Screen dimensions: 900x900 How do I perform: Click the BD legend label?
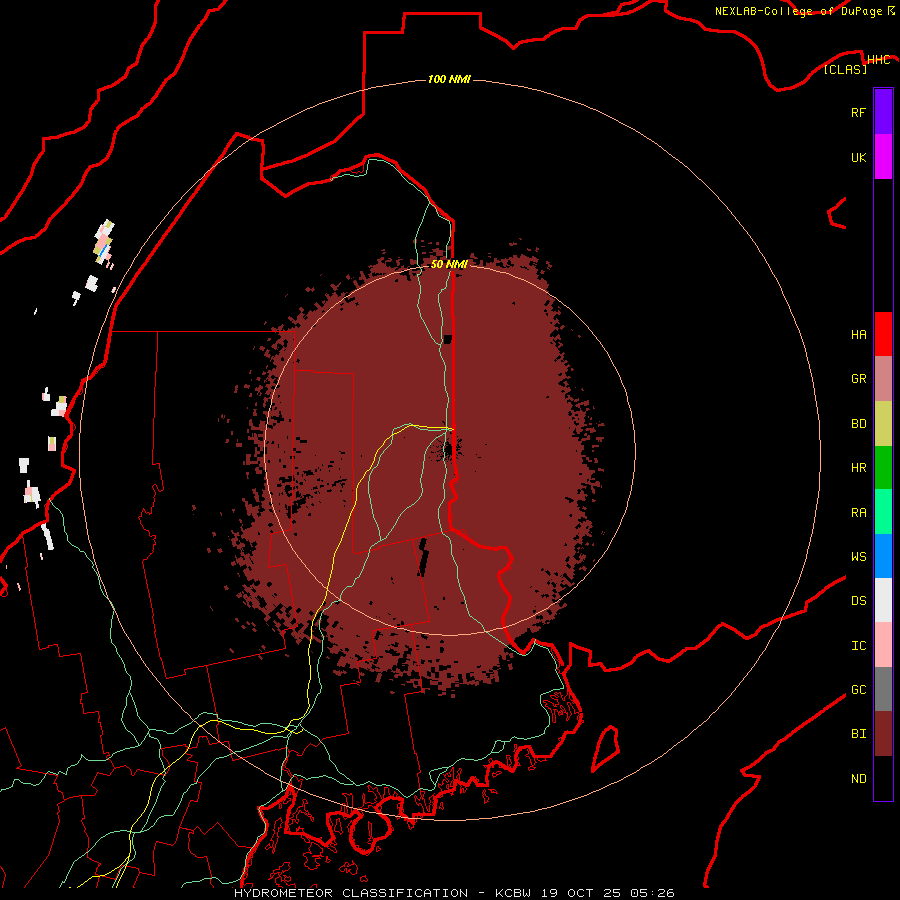point(858,424)
